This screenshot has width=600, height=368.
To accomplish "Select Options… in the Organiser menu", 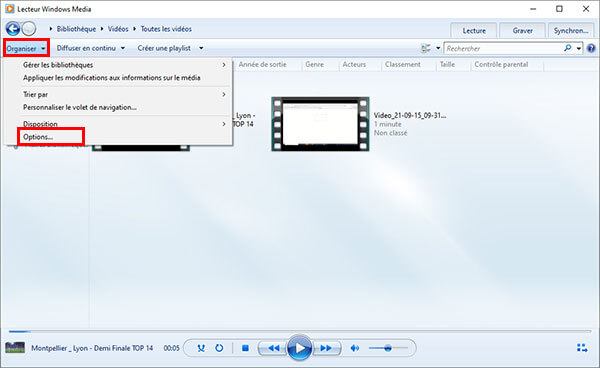I will click(38, 137).
